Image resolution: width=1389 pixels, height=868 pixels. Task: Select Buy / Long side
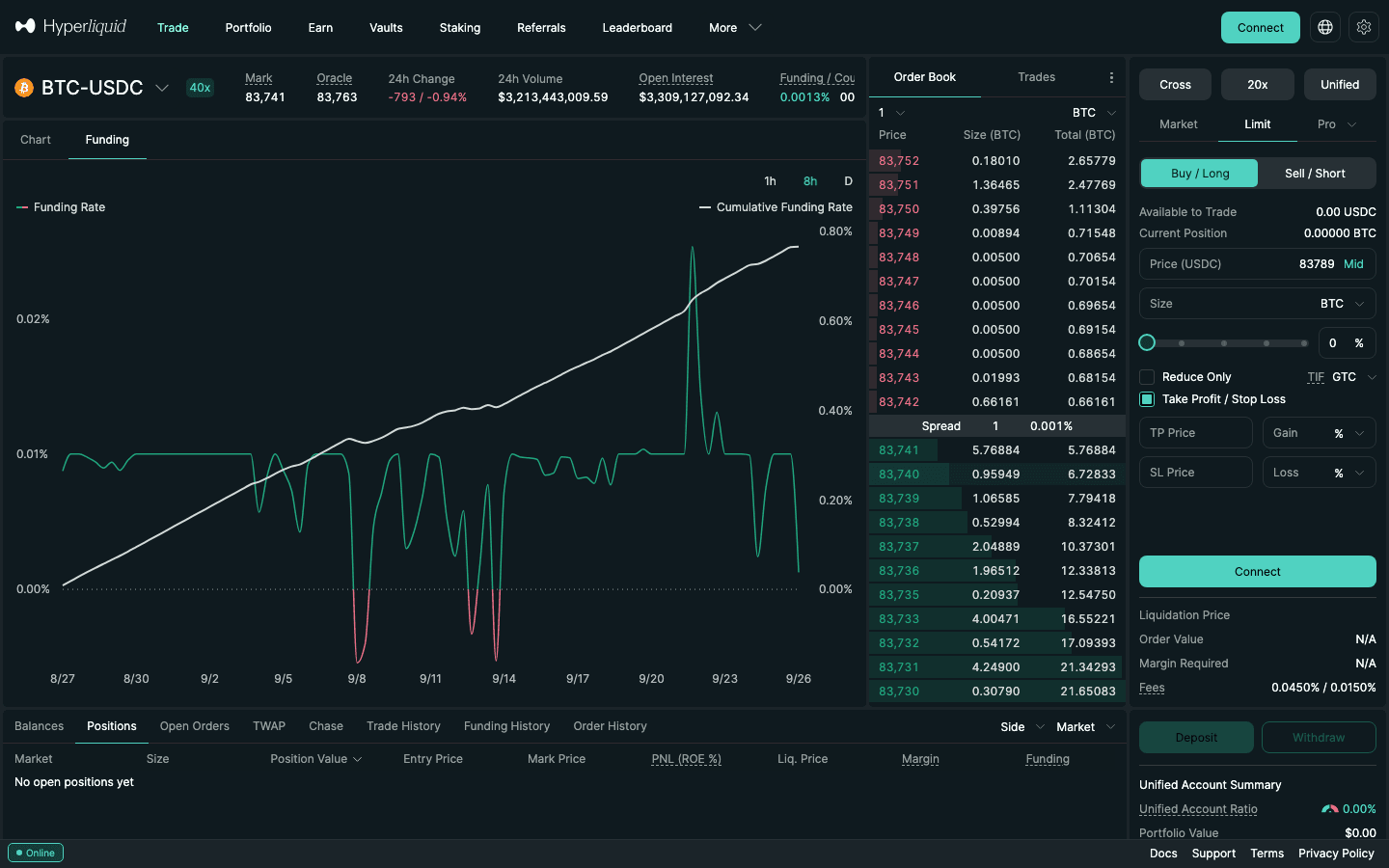(1200, 174)
